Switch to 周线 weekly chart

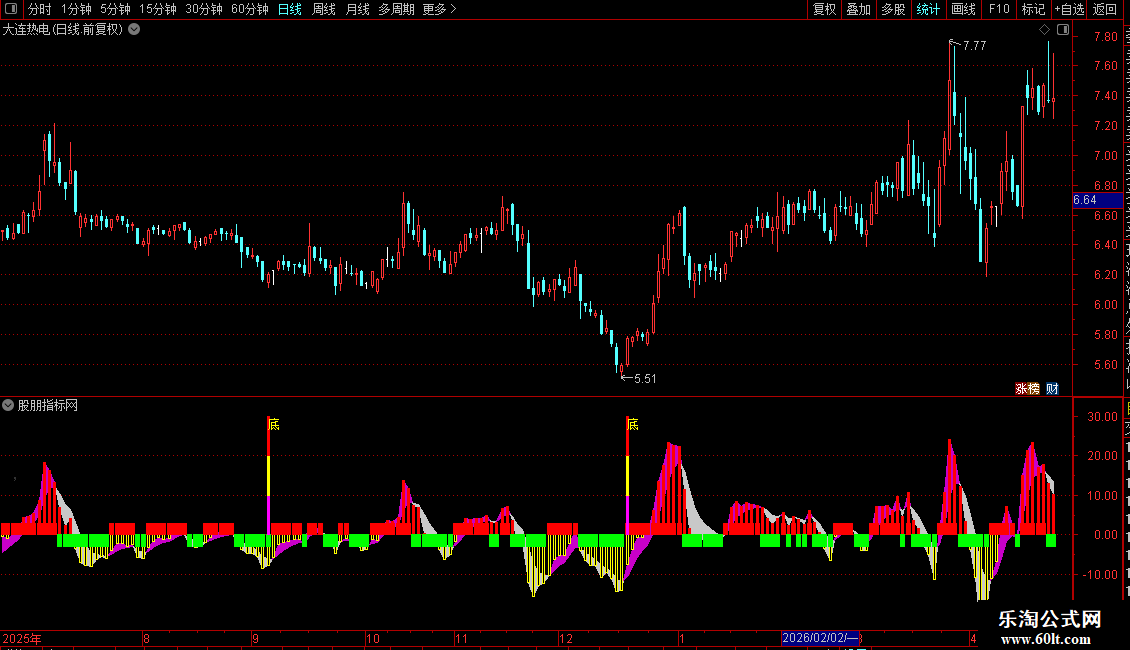[x=324, y=9]
